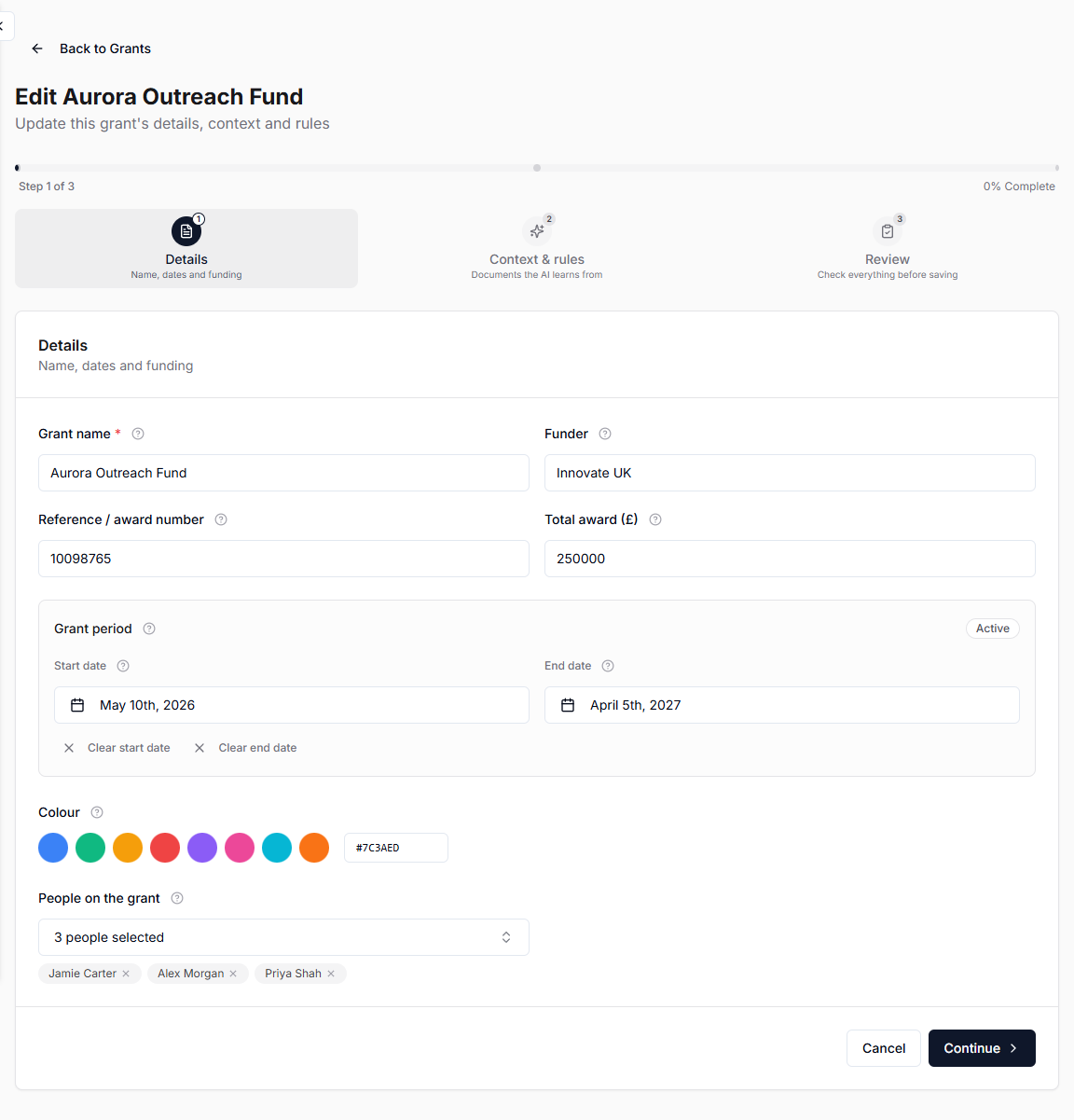Click the Grant name input field
1074x1120 pixels.
tap(283, 473)
